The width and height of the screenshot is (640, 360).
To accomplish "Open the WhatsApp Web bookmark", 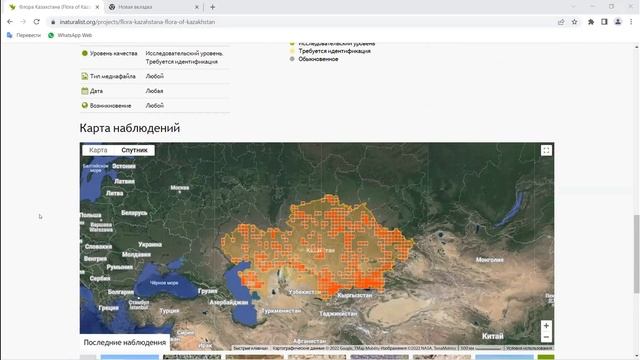I will [70, 36].
